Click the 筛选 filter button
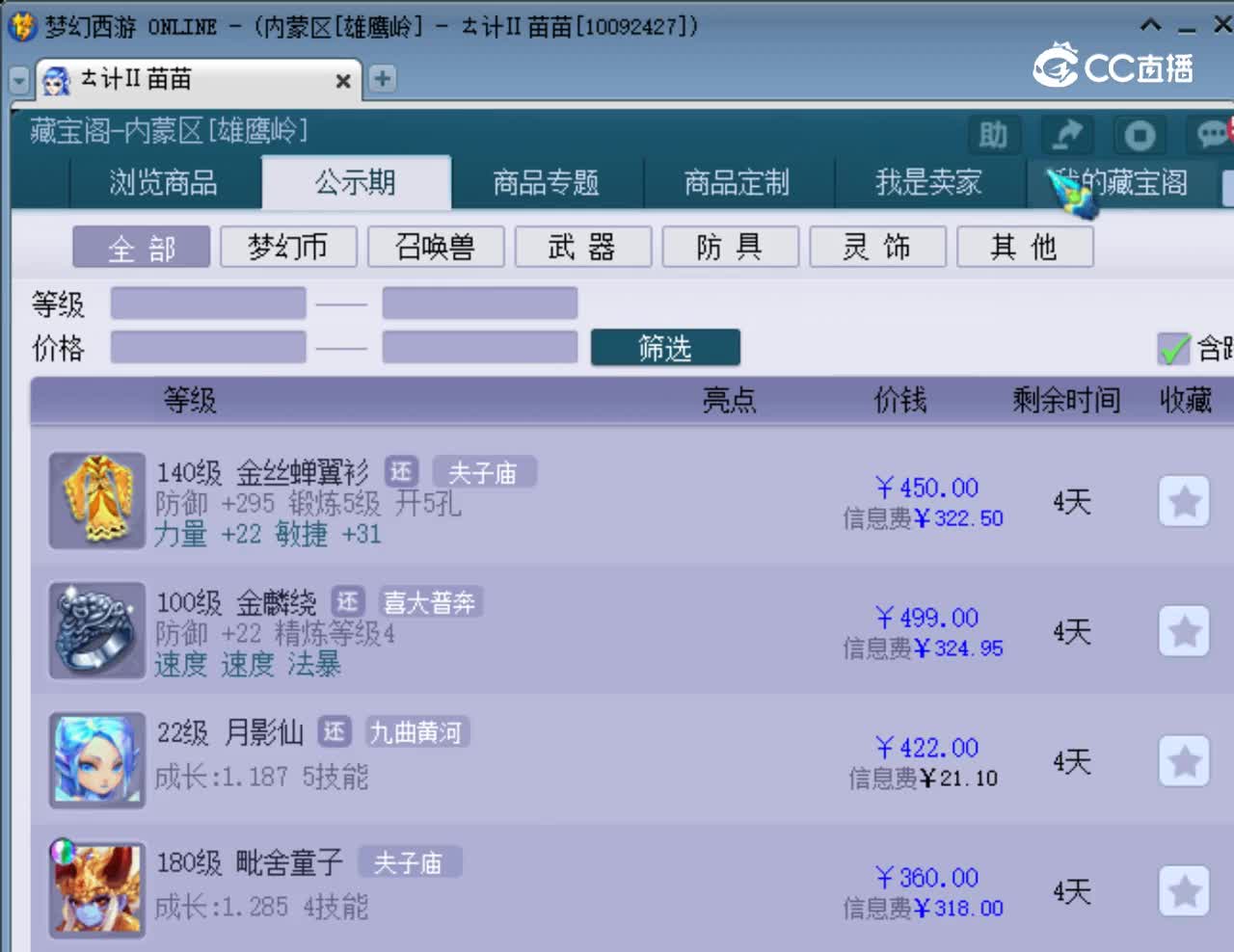Screen dimensions: 1234x952 (665, 348)
